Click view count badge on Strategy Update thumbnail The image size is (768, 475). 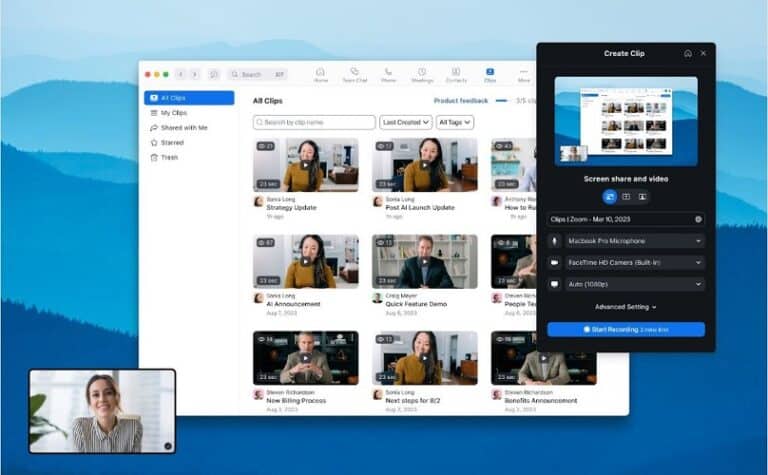point(265,146)
